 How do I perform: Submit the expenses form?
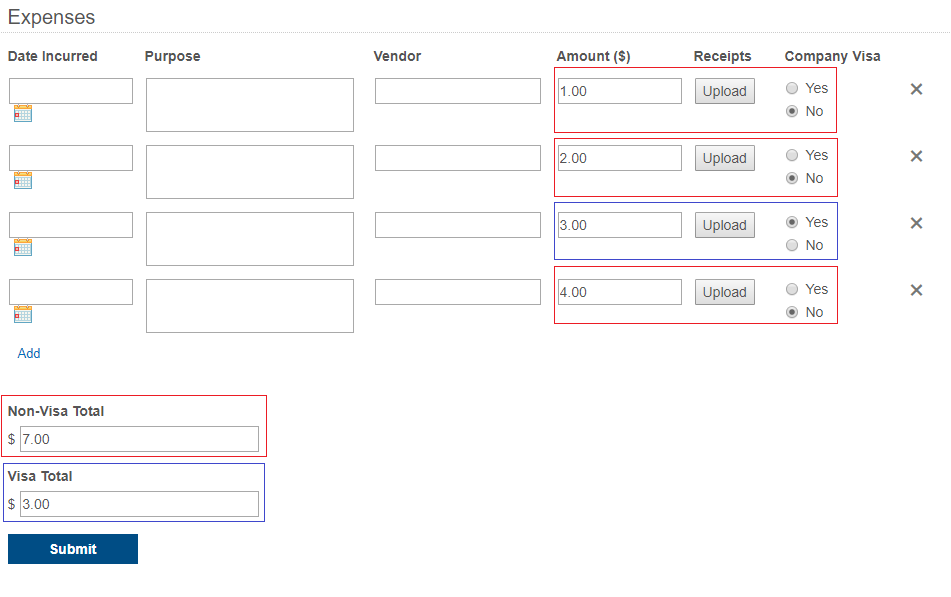point(73,549)
